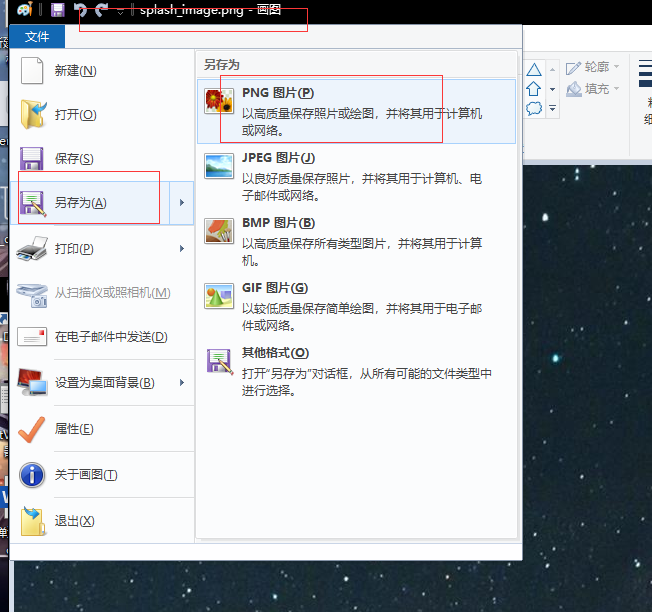Screen dimensions: 652x612
Task: Save as PNG 图片(P)
Action: point(356,111)
